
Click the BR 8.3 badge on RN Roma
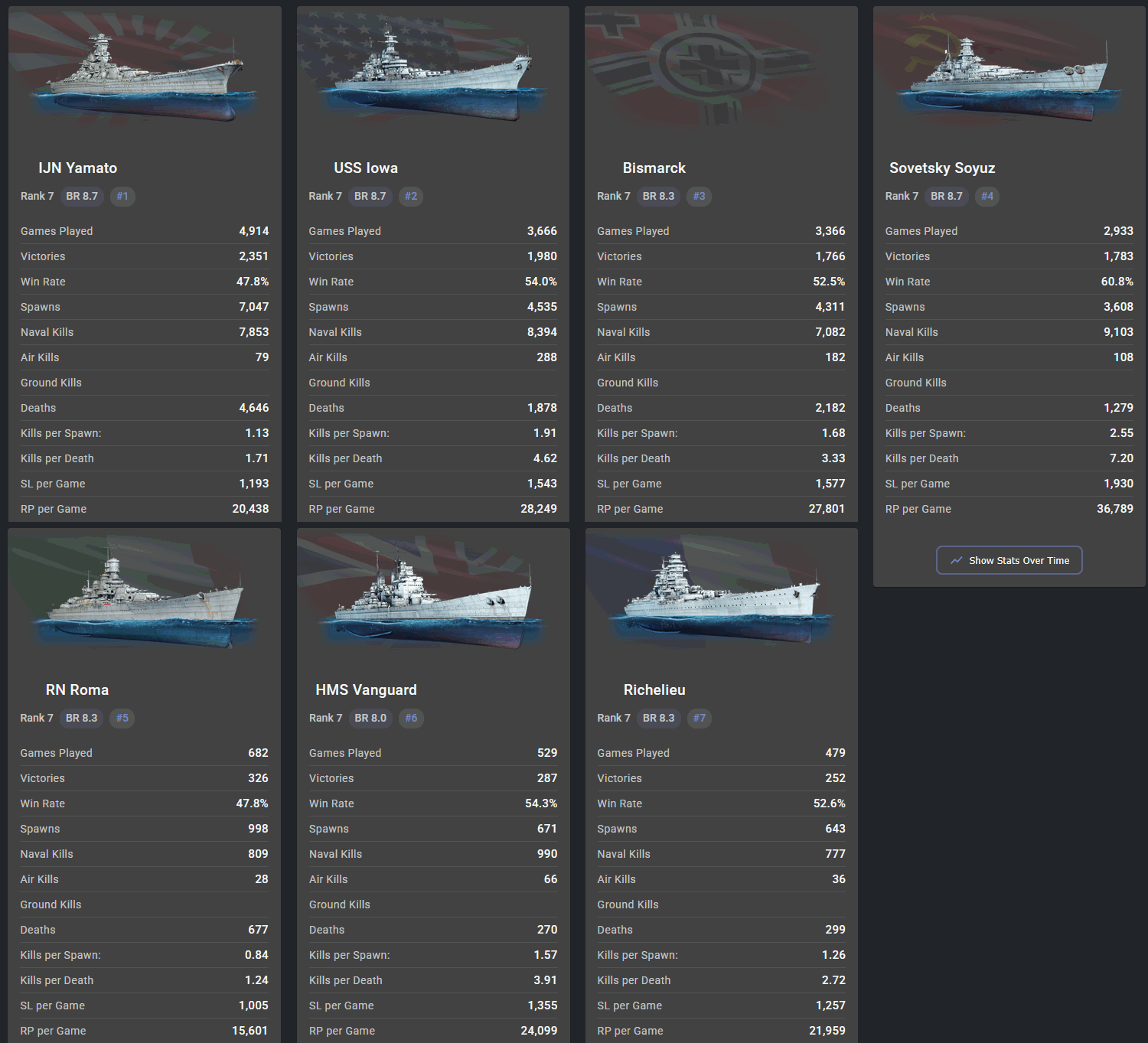pos(82,718)
